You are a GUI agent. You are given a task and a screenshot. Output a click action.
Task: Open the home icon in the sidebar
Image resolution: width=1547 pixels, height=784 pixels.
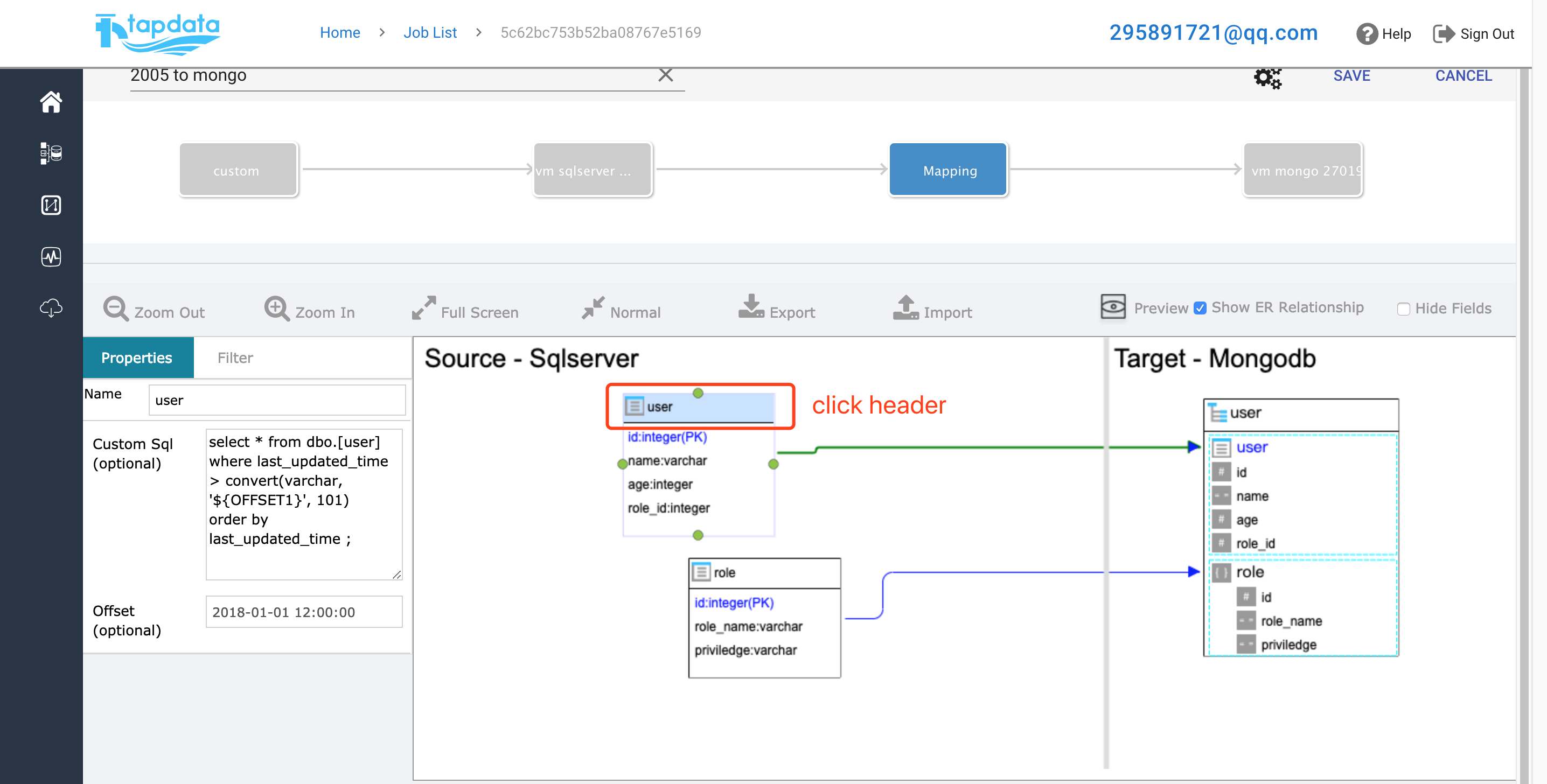[51, 102]
